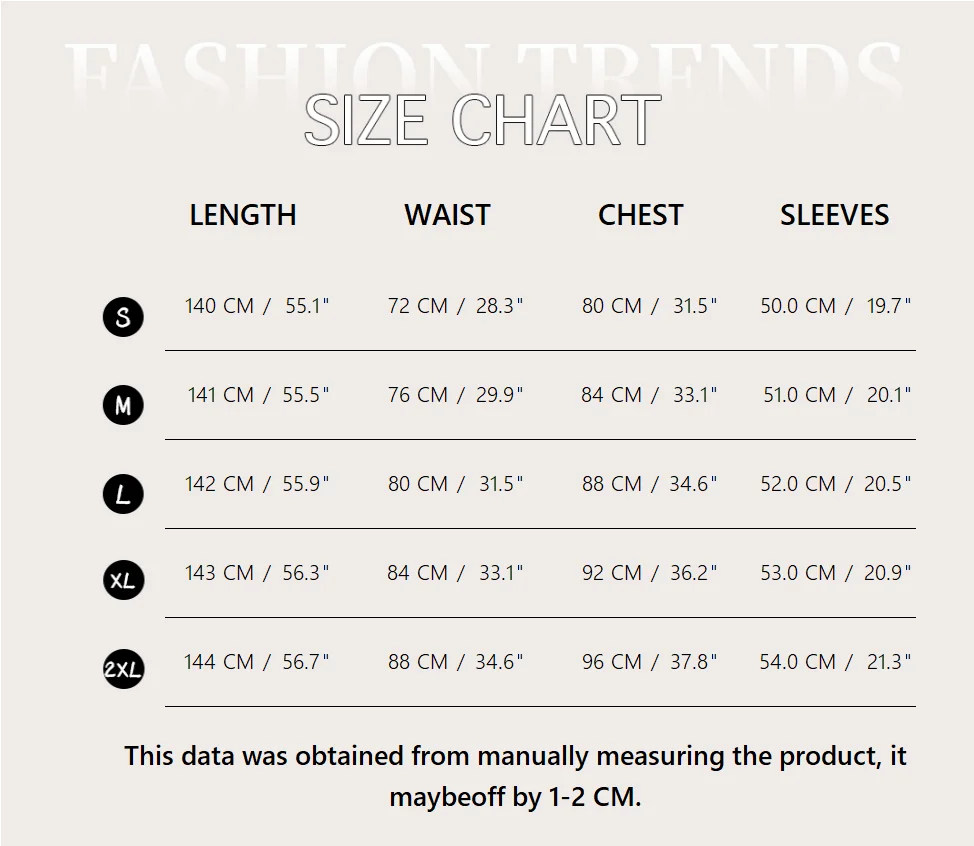Click the SLEEVES column header

[x=834, y=215]
